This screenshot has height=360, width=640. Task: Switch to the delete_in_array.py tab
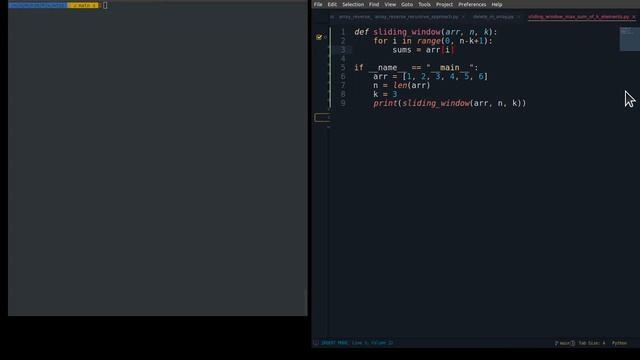493,17
